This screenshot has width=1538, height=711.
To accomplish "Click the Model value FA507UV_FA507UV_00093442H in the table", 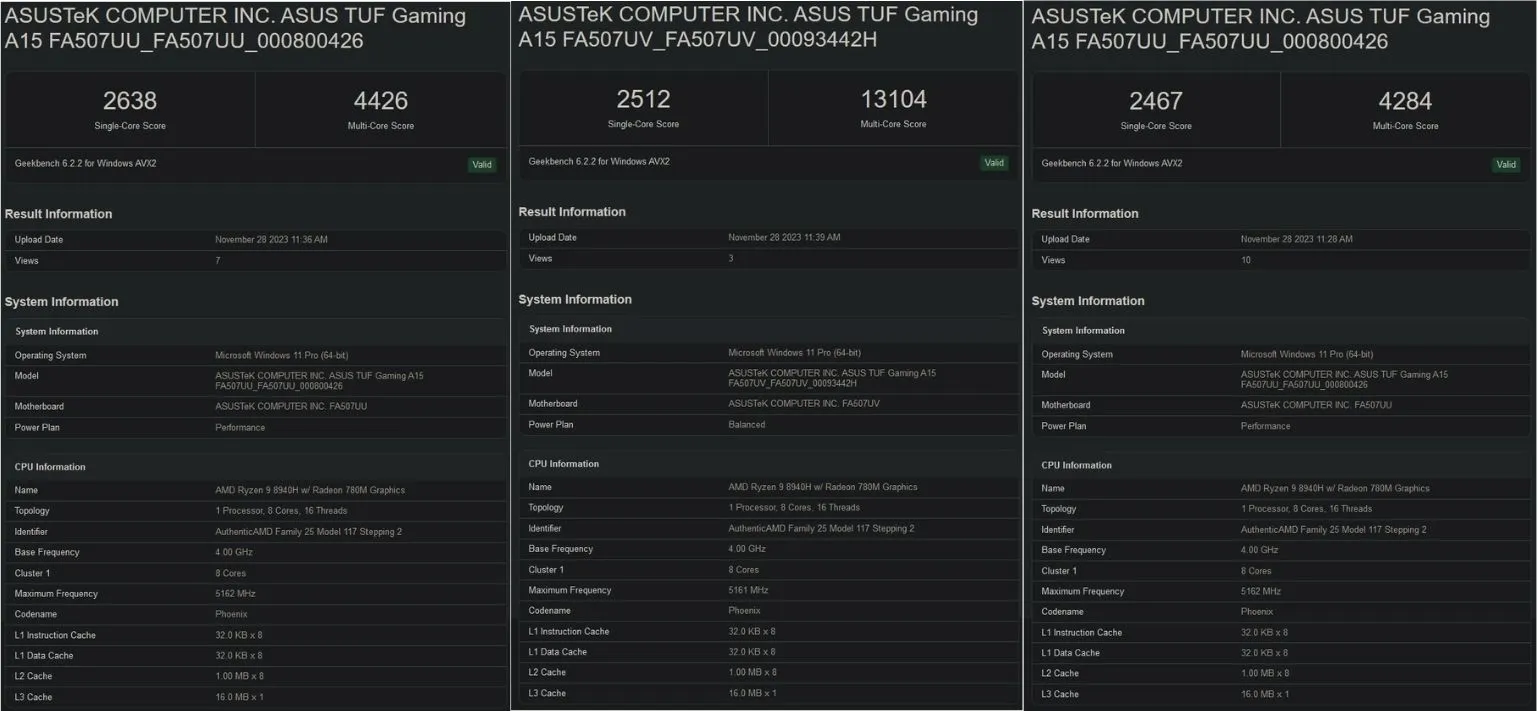I will (x=832, y=378).
